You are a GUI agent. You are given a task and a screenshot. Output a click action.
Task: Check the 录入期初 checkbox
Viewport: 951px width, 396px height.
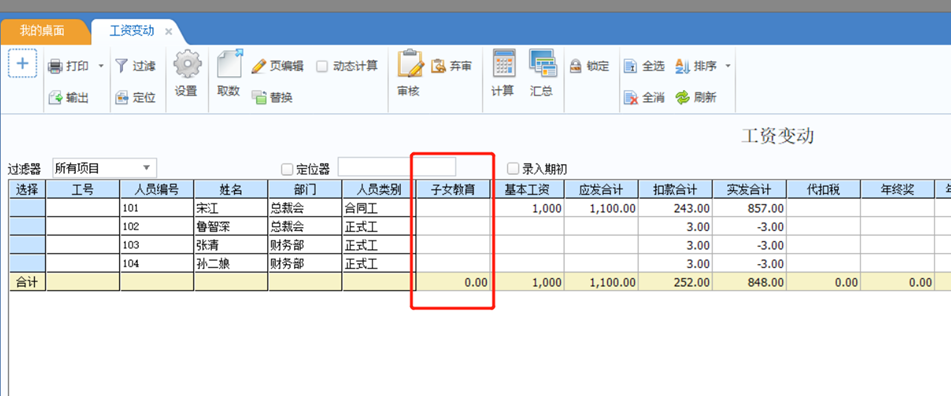click(513, 169)
